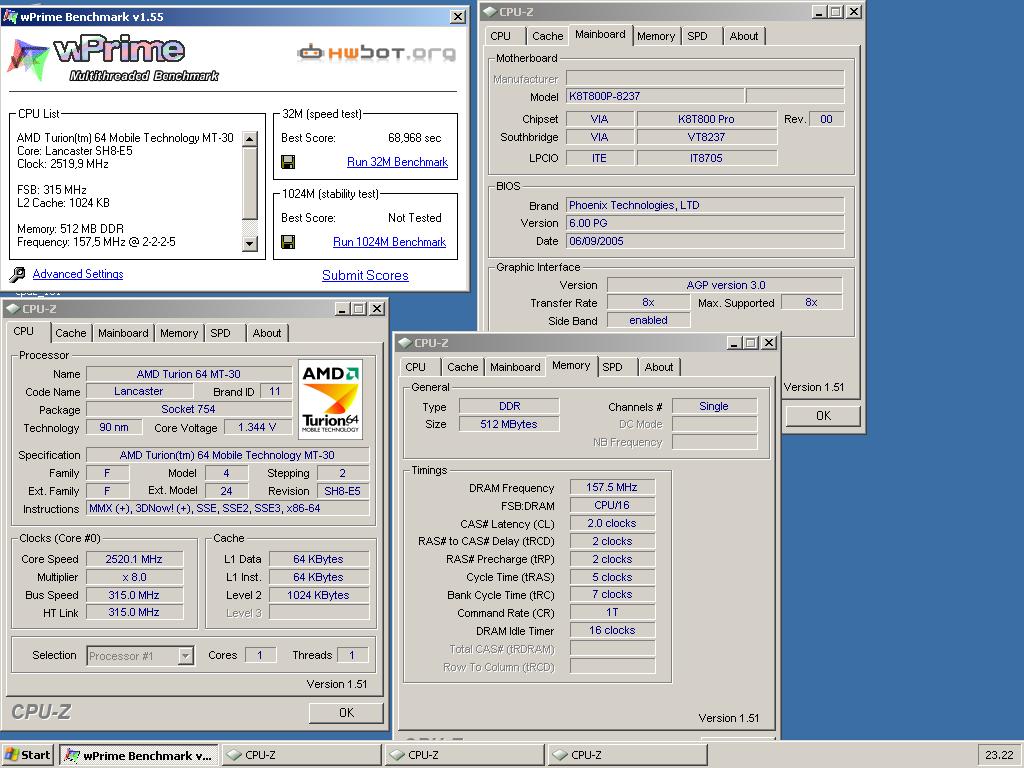Click the CPU List scrollbar down arrow
The width and height of the screenshot is (1024, 768).
249,244
